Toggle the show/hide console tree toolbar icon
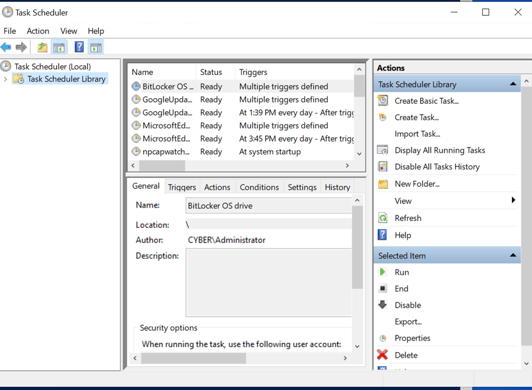 (59, 47)
